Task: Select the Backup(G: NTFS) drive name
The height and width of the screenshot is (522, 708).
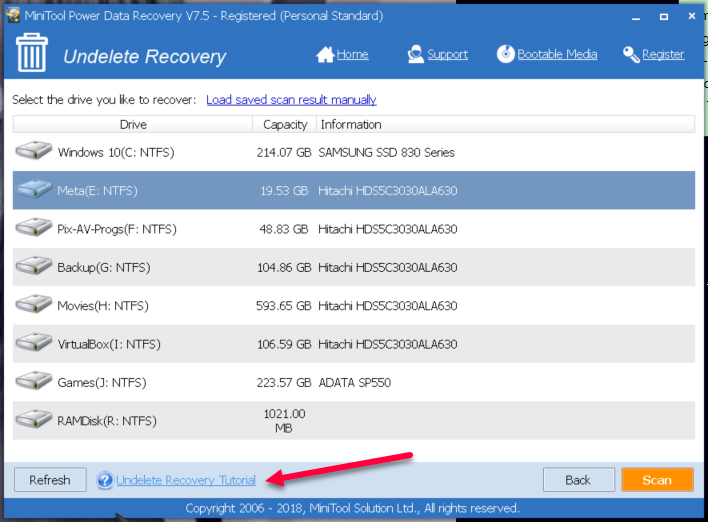Action: pos(104,267)
